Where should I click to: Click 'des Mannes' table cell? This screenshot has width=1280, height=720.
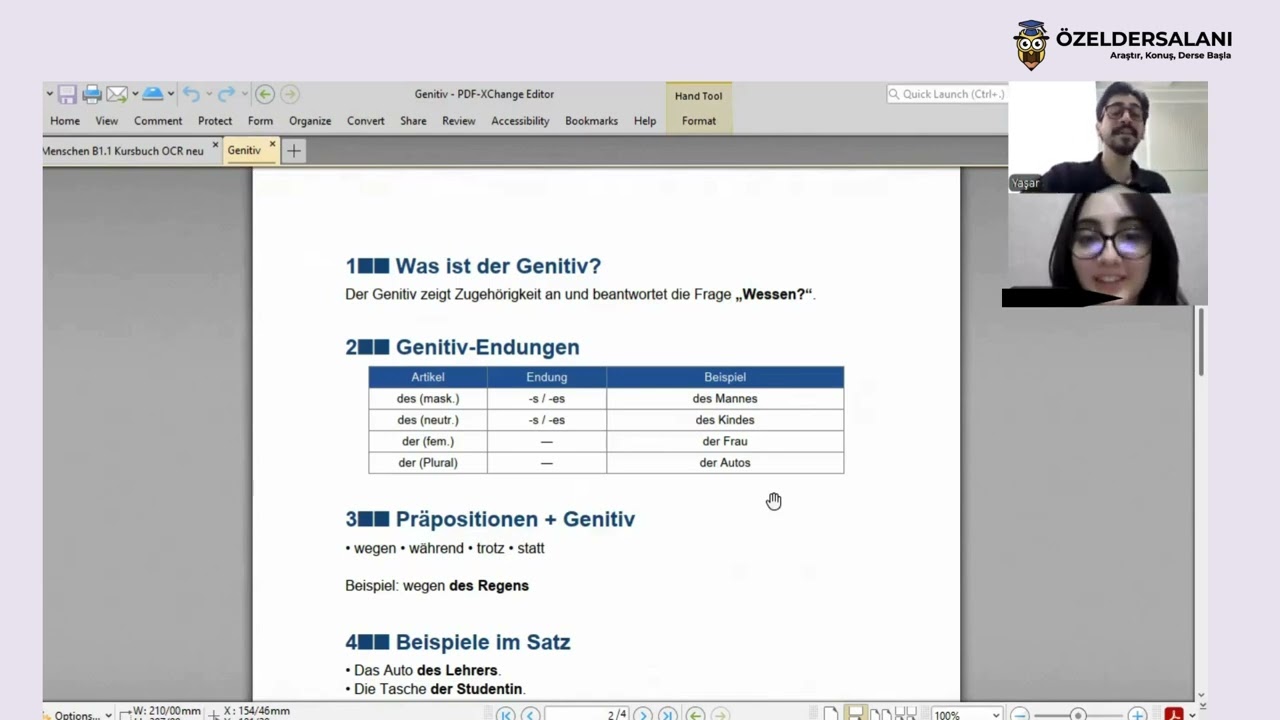[x=725, y=399]
